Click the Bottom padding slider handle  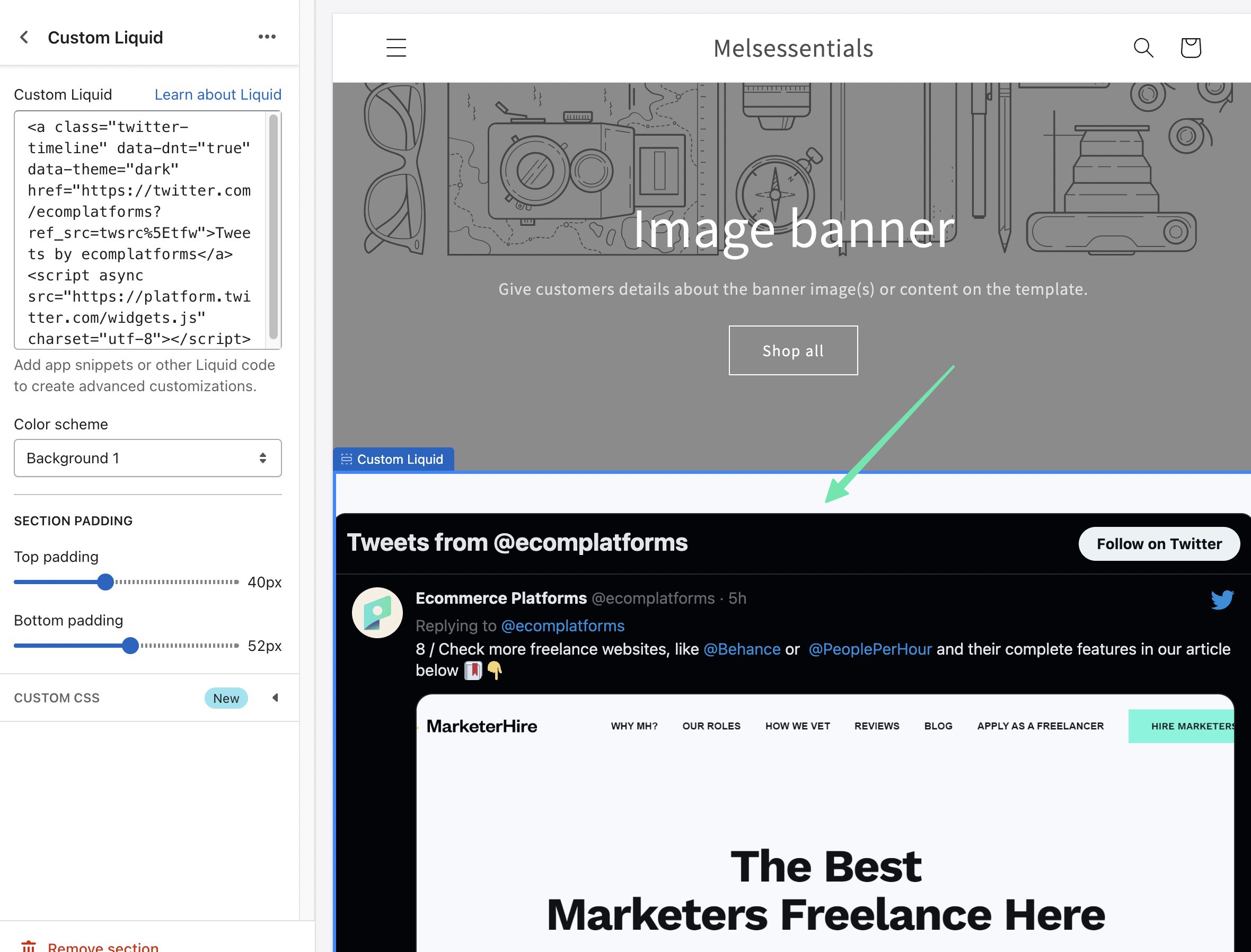coord(130,646)
